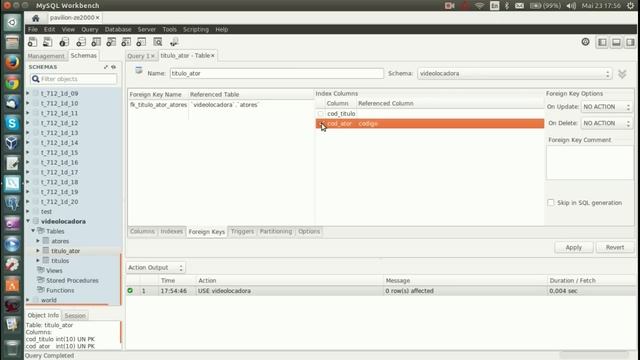Screen dimensions: 640x360
Task: Open Workbench preferences gear icon
Action: tap(585, 42)
